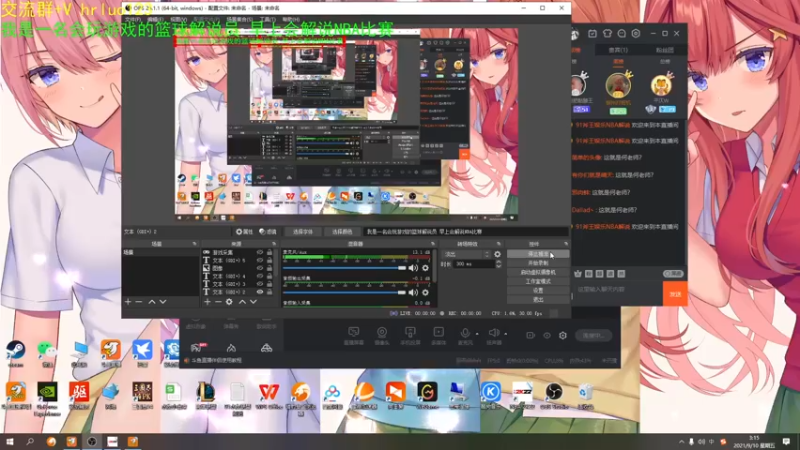The height and width of the screenshot is (450, 800).
Task: Toggle visibility eye for 文本 (GDI+) 2 source
Action: tap(260, 292)
